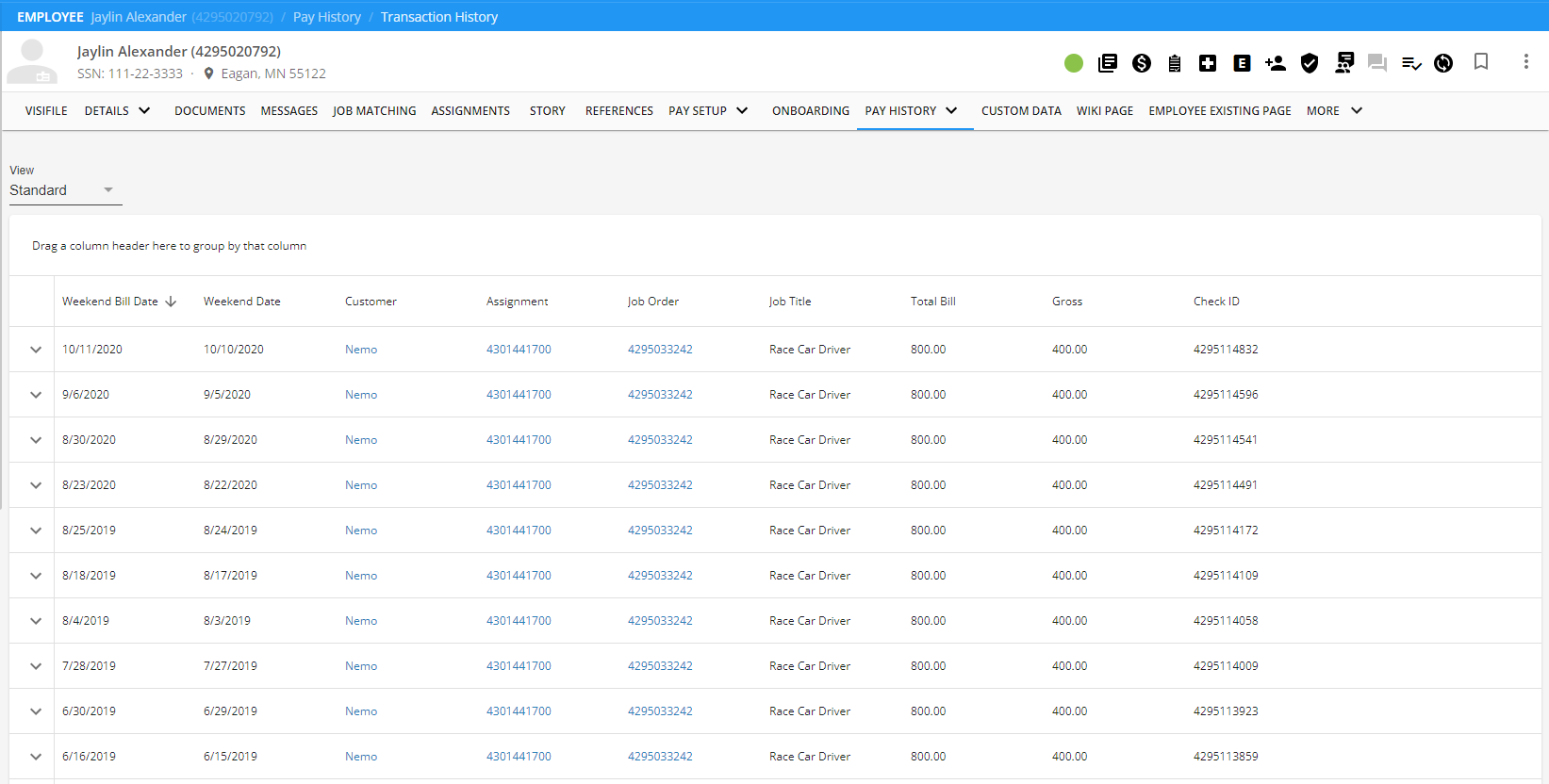Click the medical plus box icon
Viewport: 1549px width, 784px height.
click(1208, 63)
